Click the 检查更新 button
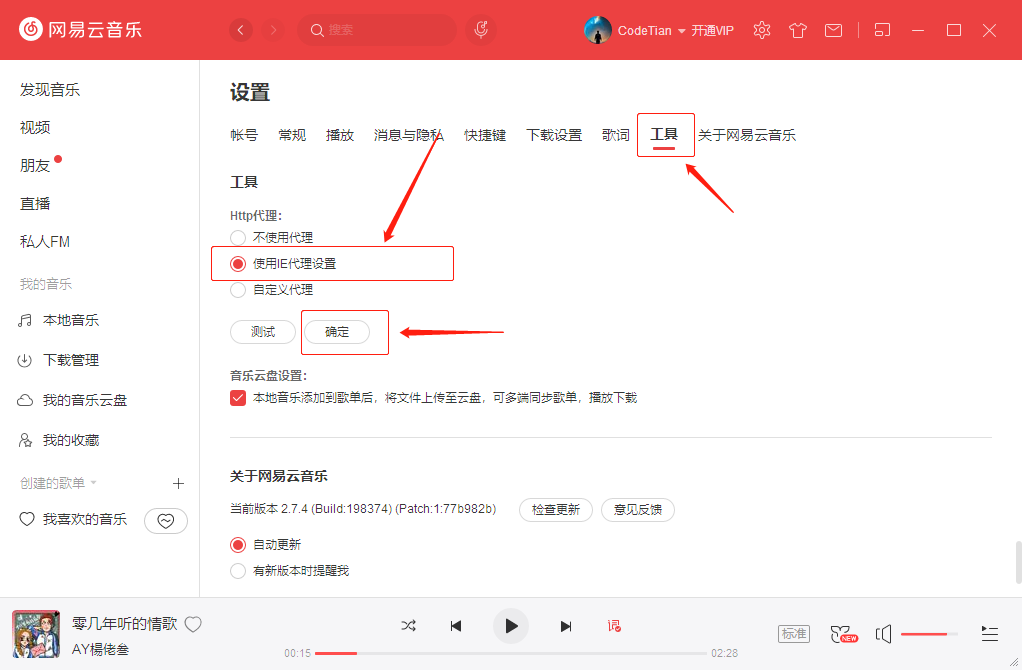The height and width of the screenshot is (670, 1022). pyautogui.click(x=556, y=510)
